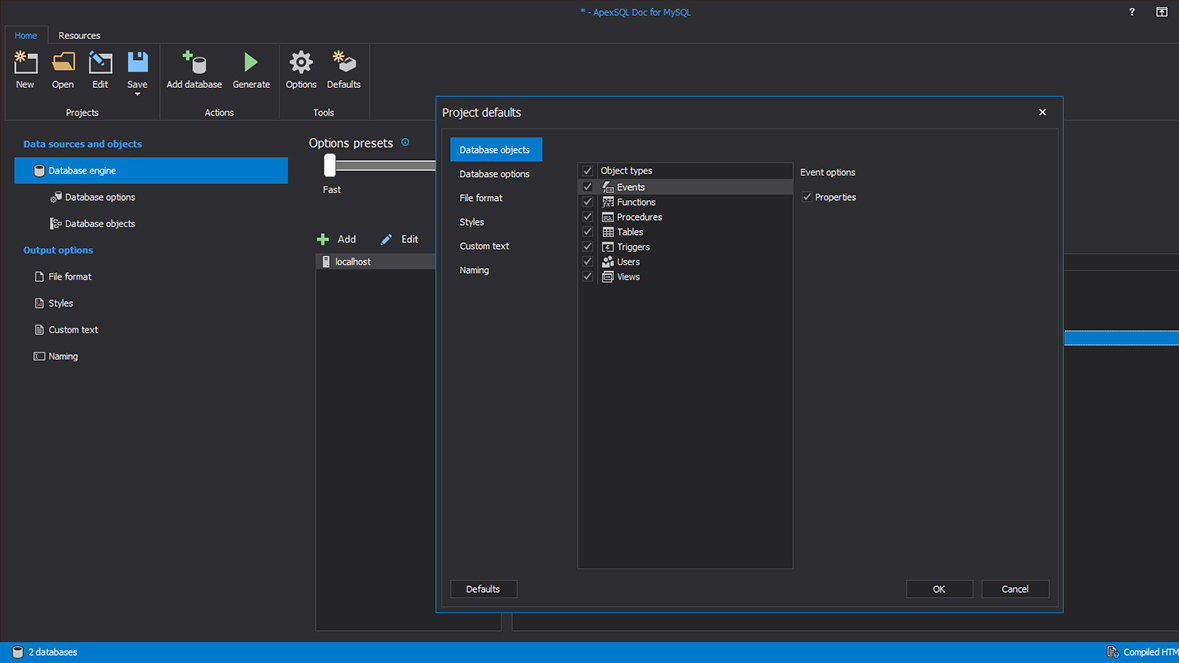Viewport: 1179px width, 663px height.
Task: Disable the Properties event option
Action: point(807,197)
